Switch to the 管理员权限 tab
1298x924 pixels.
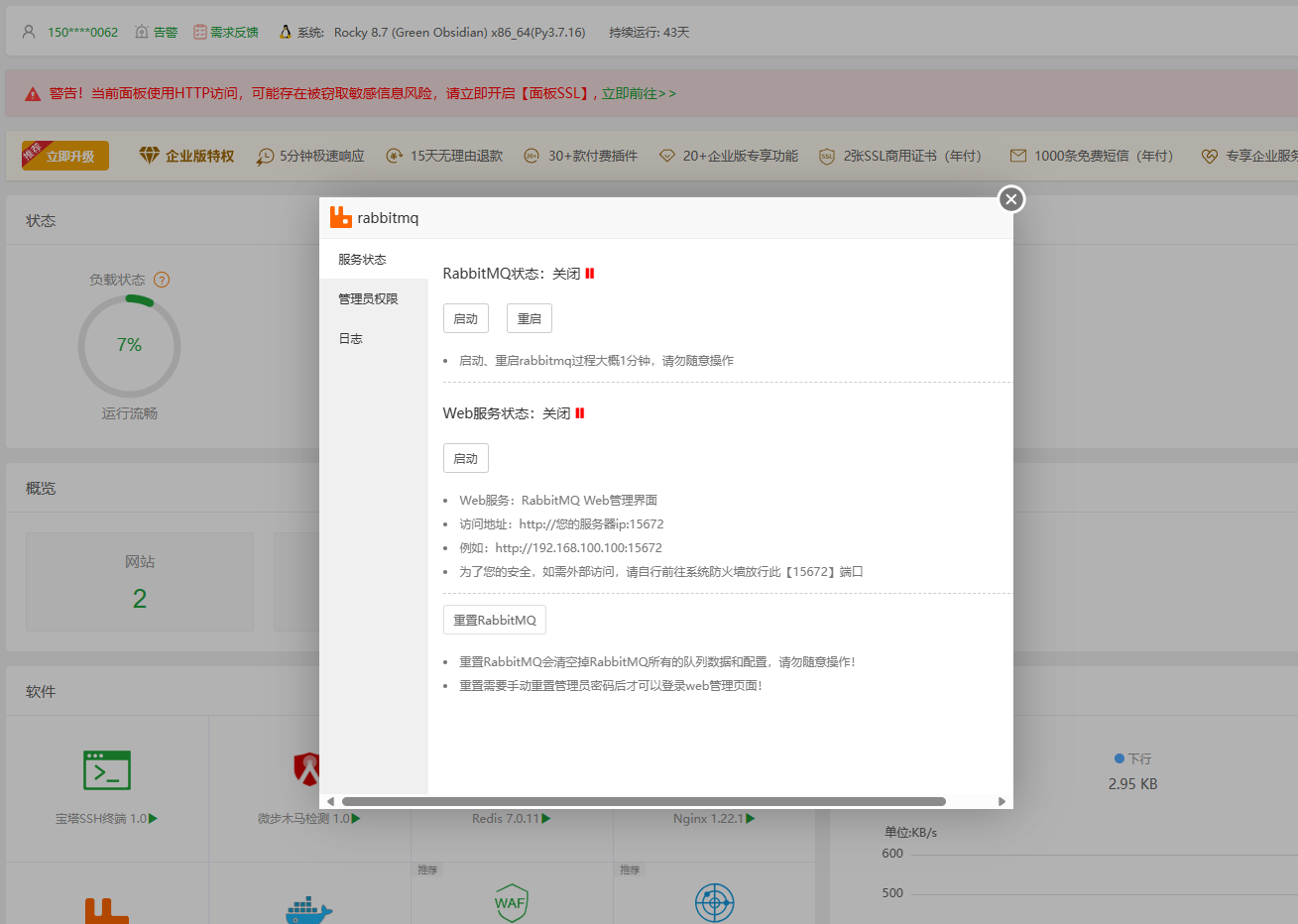point(374,298)
